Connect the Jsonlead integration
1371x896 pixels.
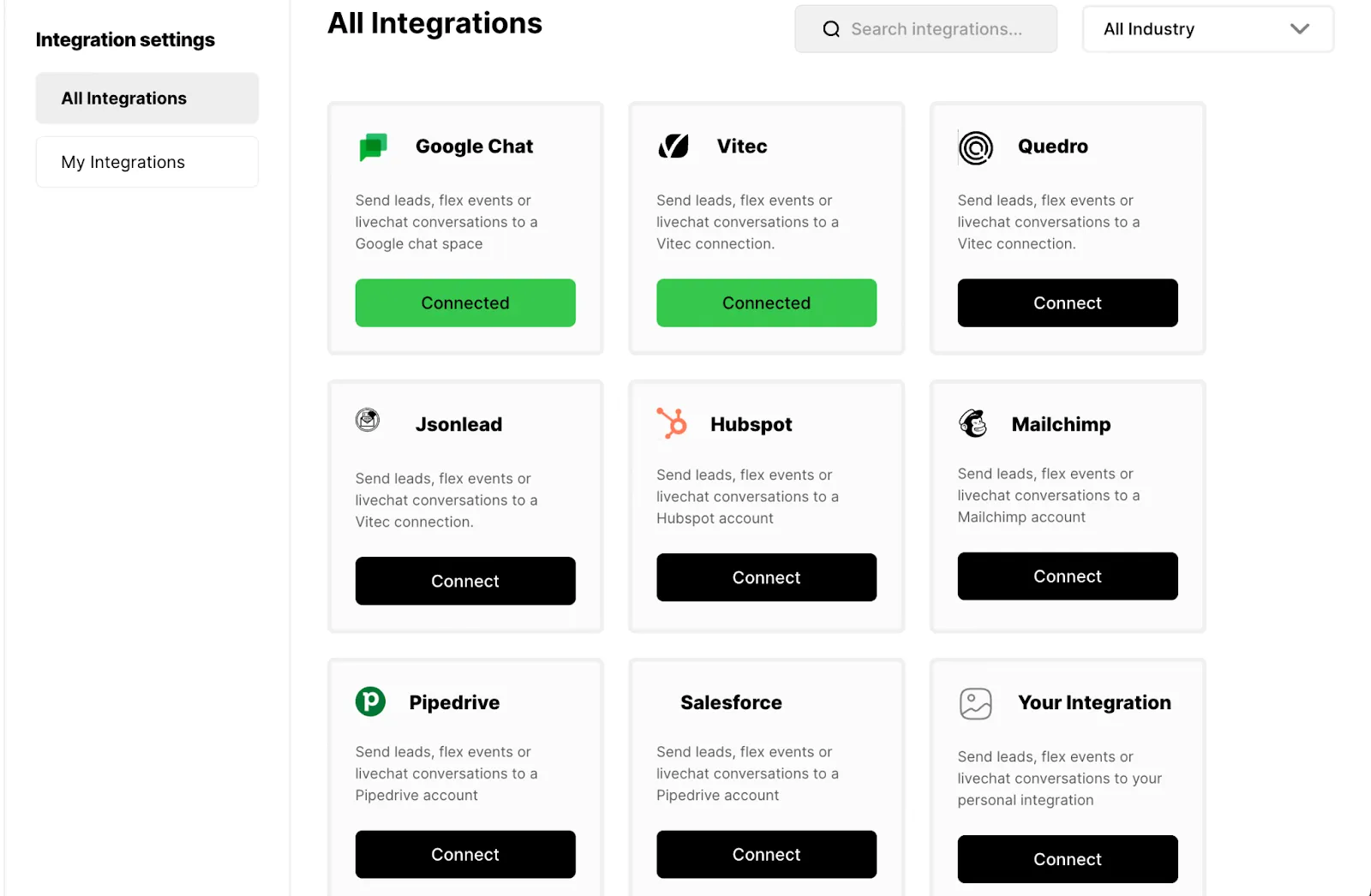(465, 581)
